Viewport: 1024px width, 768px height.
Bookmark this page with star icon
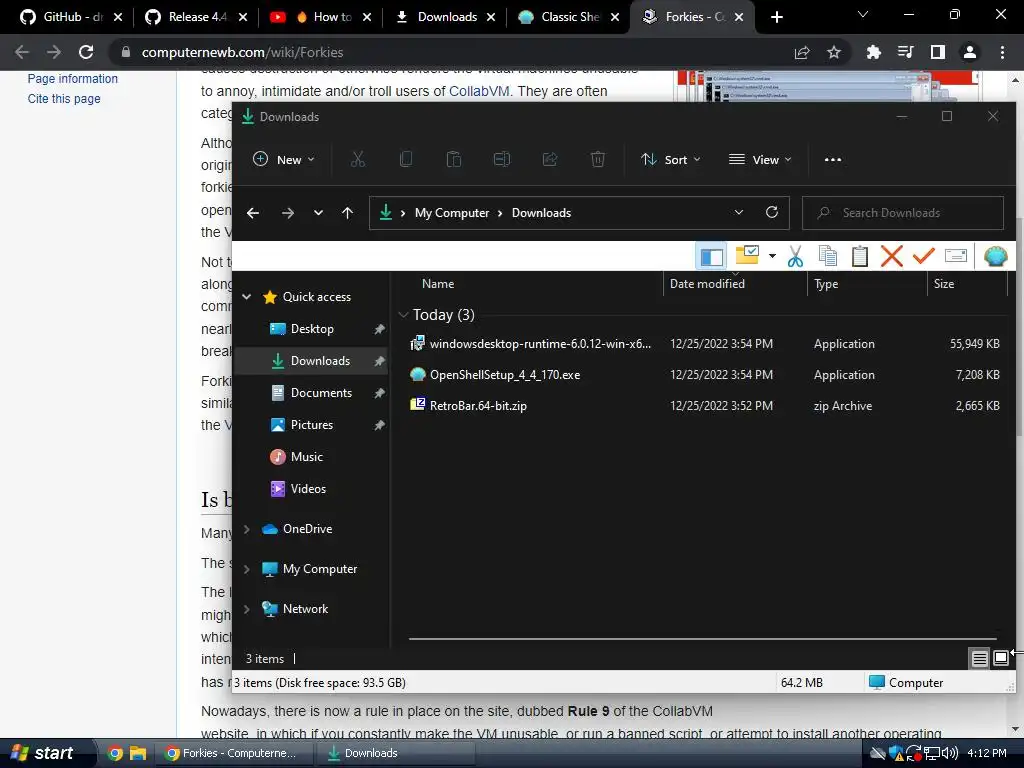[x=834, y=52]
